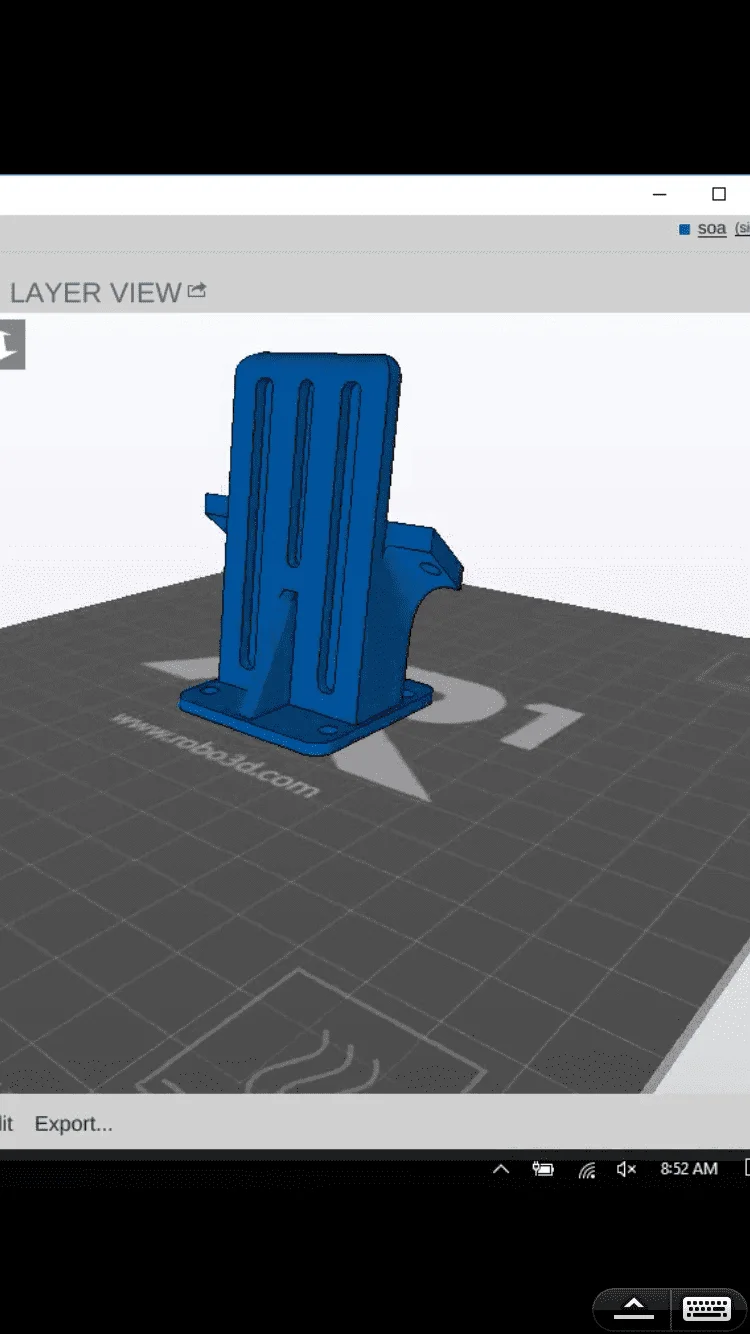Select the LAYER VIEW heading
750x1334 pixels.
click(95, 292)
